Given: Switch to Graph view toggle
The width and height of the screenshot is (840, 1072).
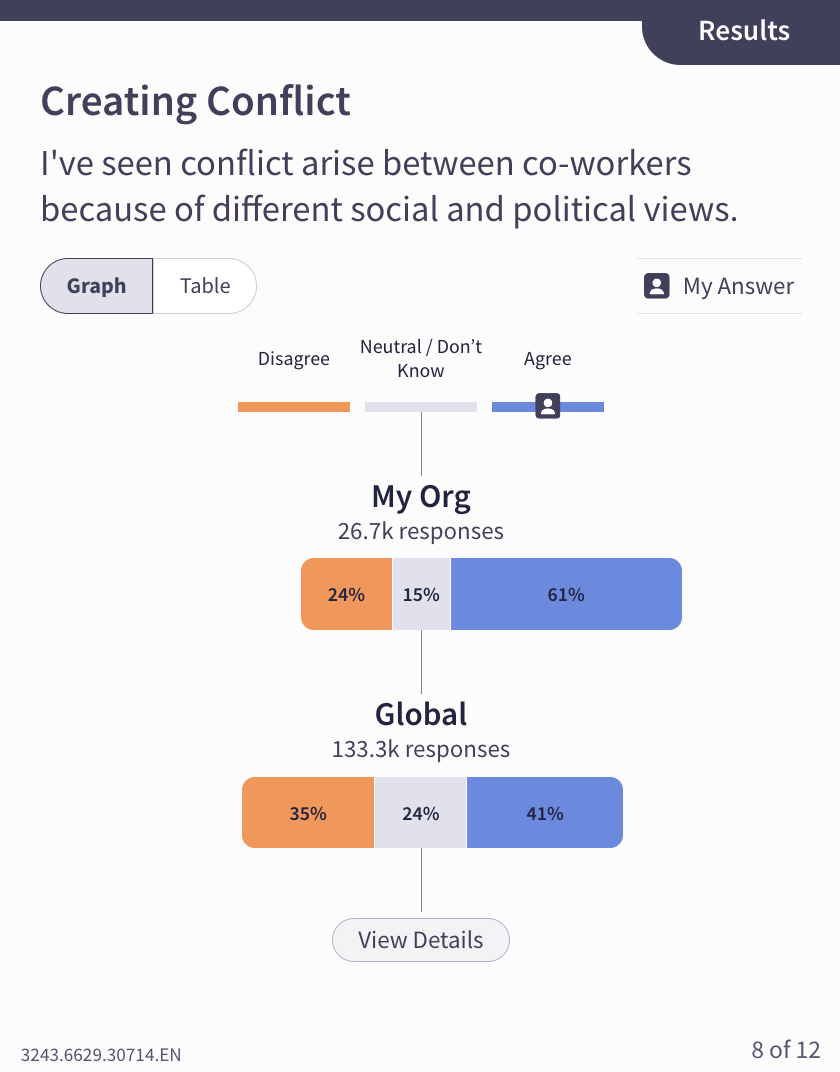Looking at the screenshot, I should [97, 286].
